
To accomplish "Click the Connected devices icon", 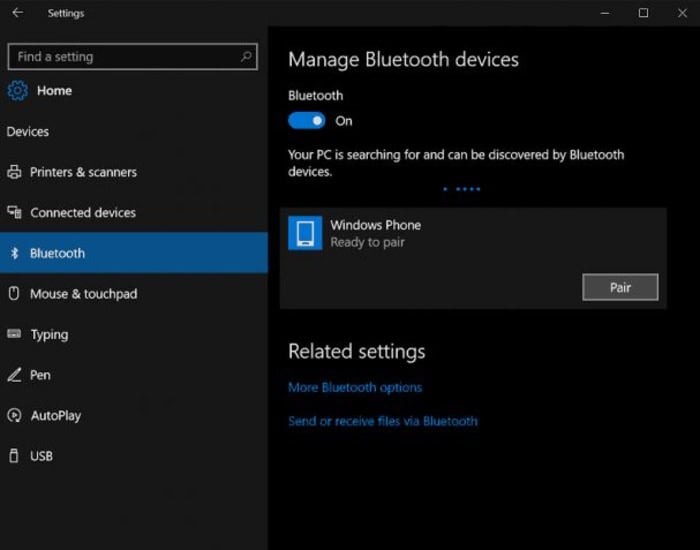I will pos(14,212).
